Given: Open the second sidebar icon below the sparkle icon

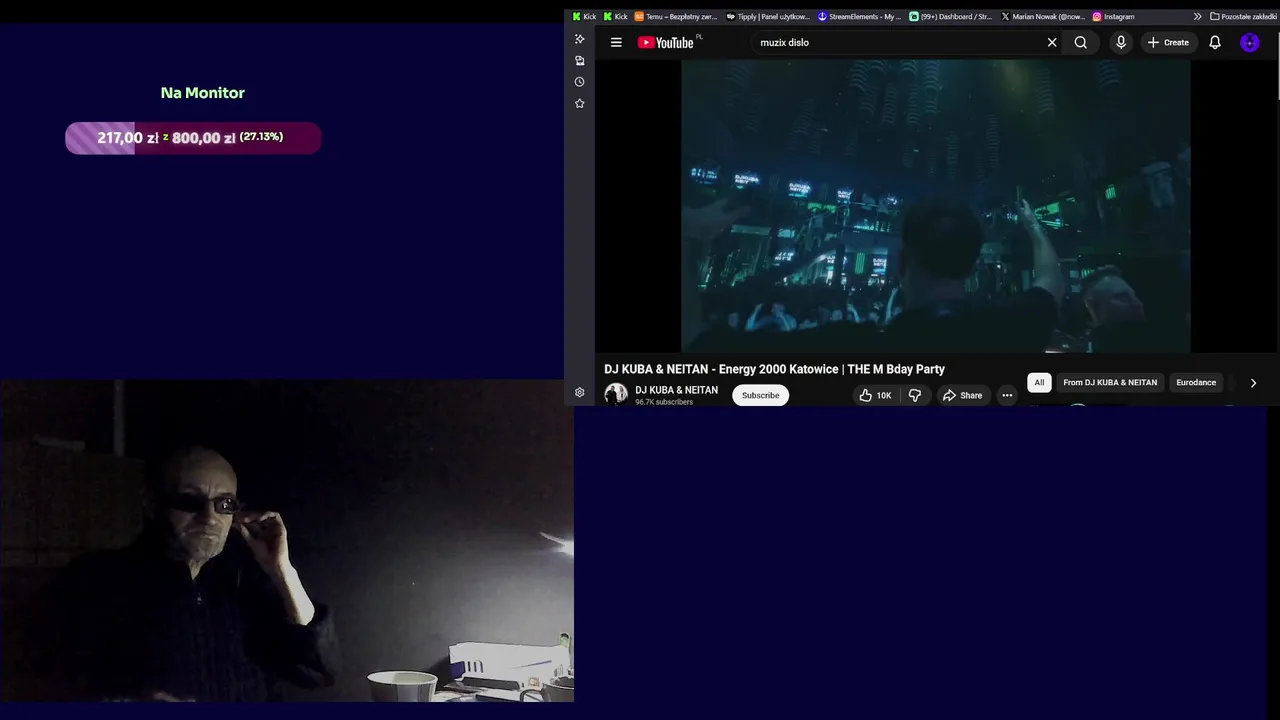Looking at the screenshot, I should tap(579, 60).
